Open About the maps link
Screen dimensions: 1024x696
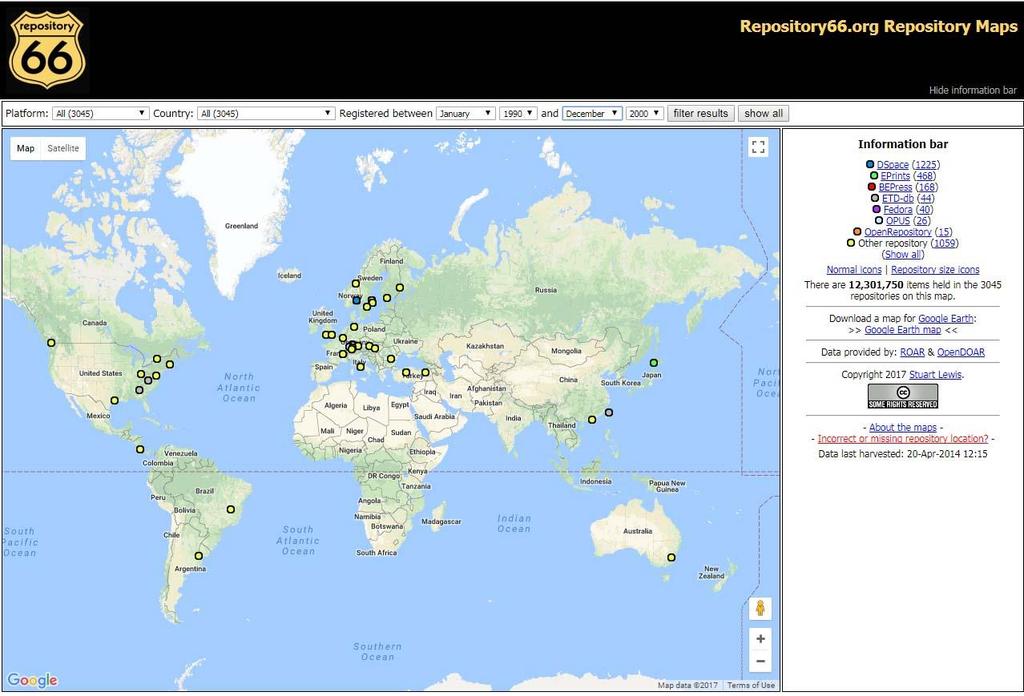pyautogui.click(x=903, y=428)
